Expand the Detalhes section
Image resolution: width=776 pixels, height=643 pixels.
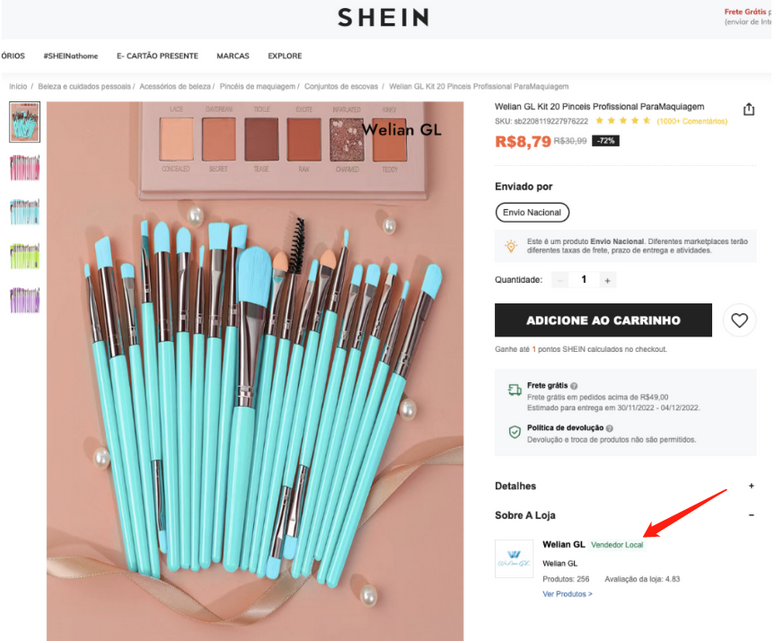(751, 486)
